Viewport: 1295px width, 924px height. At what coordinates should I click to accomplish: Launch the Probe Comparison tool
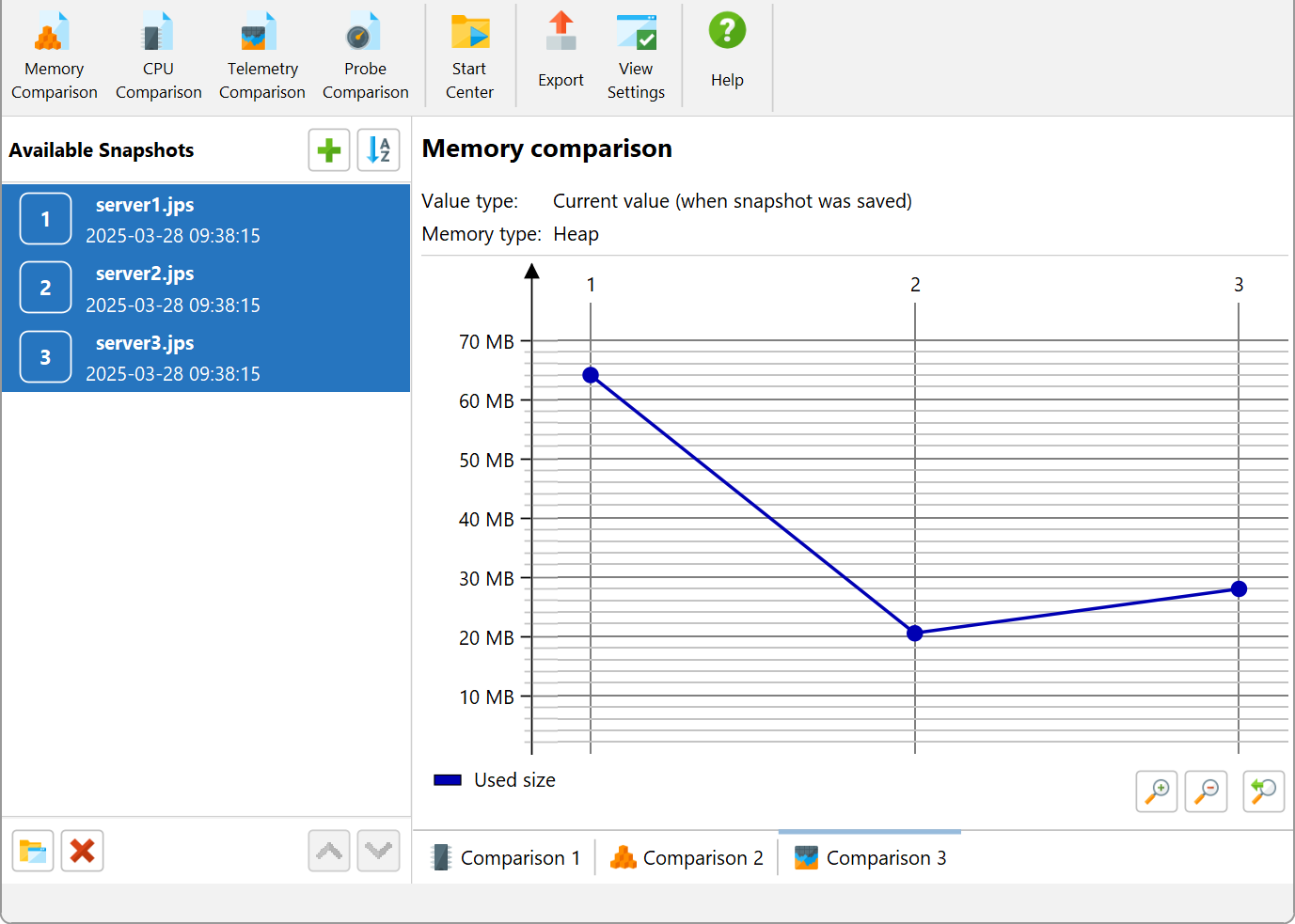tap(365, 56)
